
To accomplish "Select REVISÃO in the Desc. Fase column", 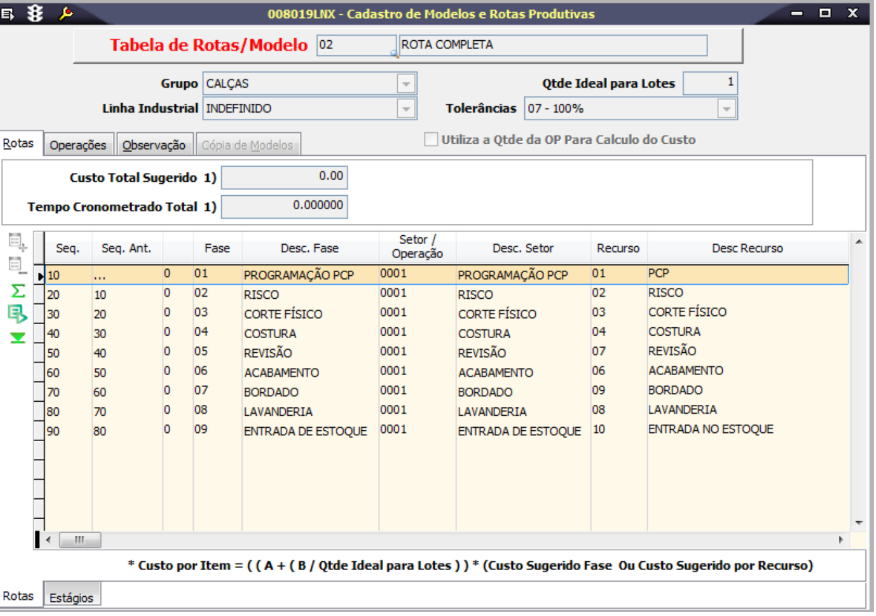I will [268, 354].
